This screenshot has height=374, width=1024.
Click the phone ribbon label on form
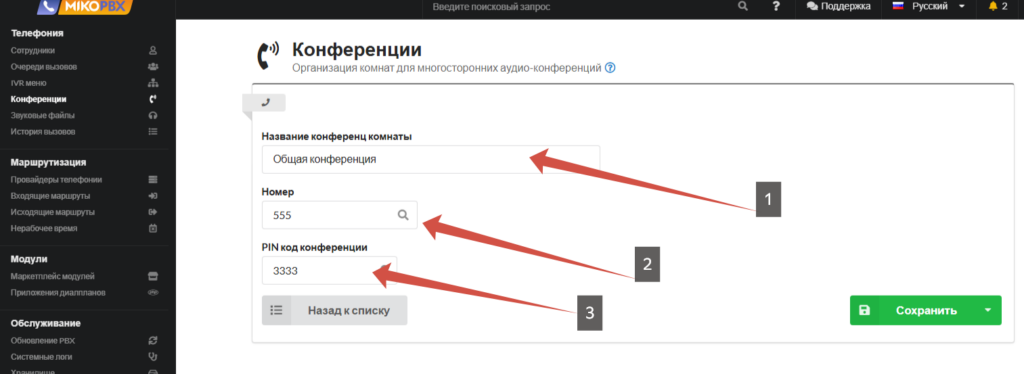[265, 102]
